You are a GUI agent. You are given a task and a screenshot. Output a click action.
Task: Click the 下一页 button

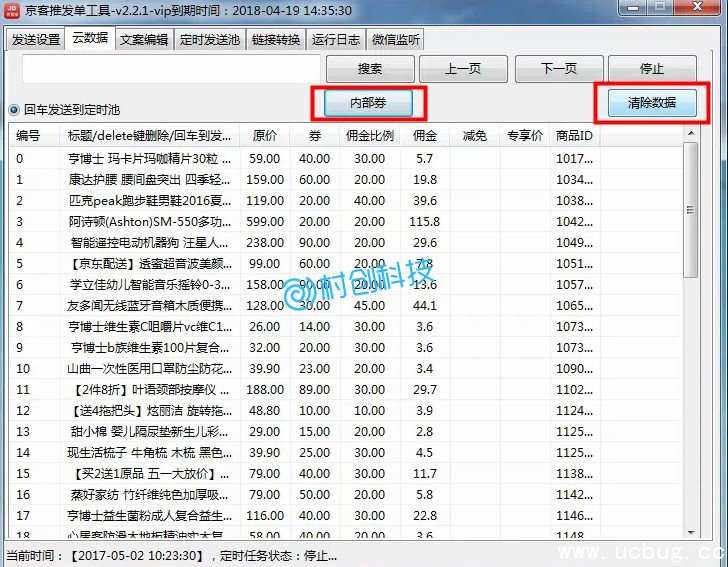point(559,69)
